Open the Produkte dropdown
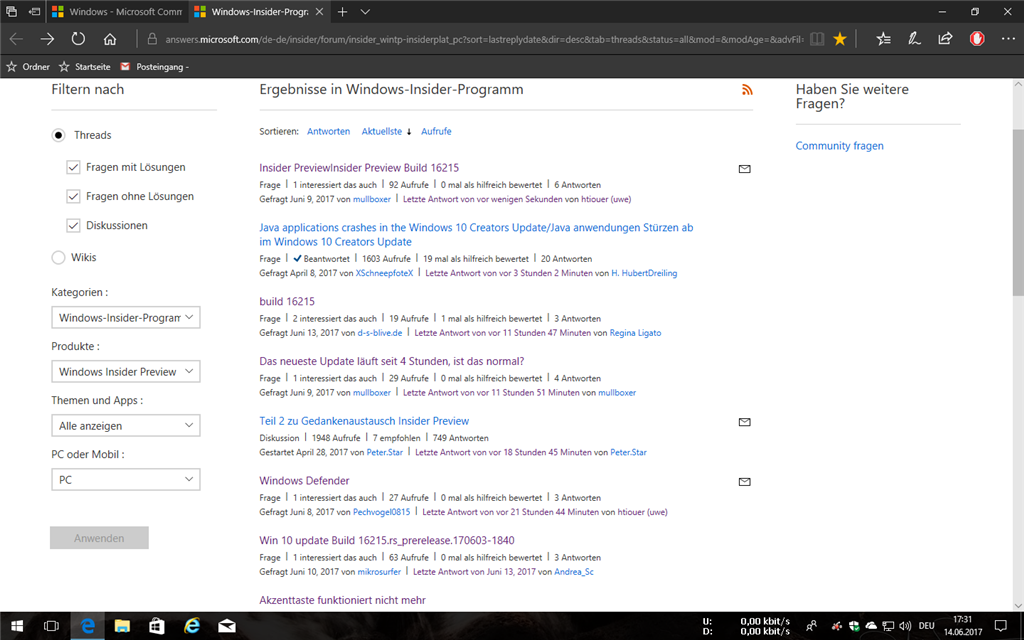The width and height of the screenshot is (1024, 640). click(125, 372)
